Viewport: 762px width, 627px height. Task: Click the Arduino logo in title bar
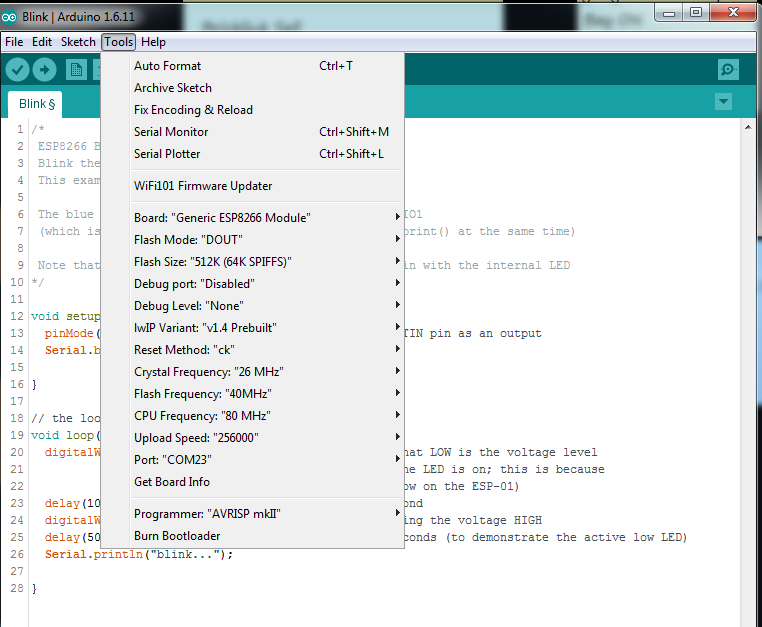coord(9,17)
